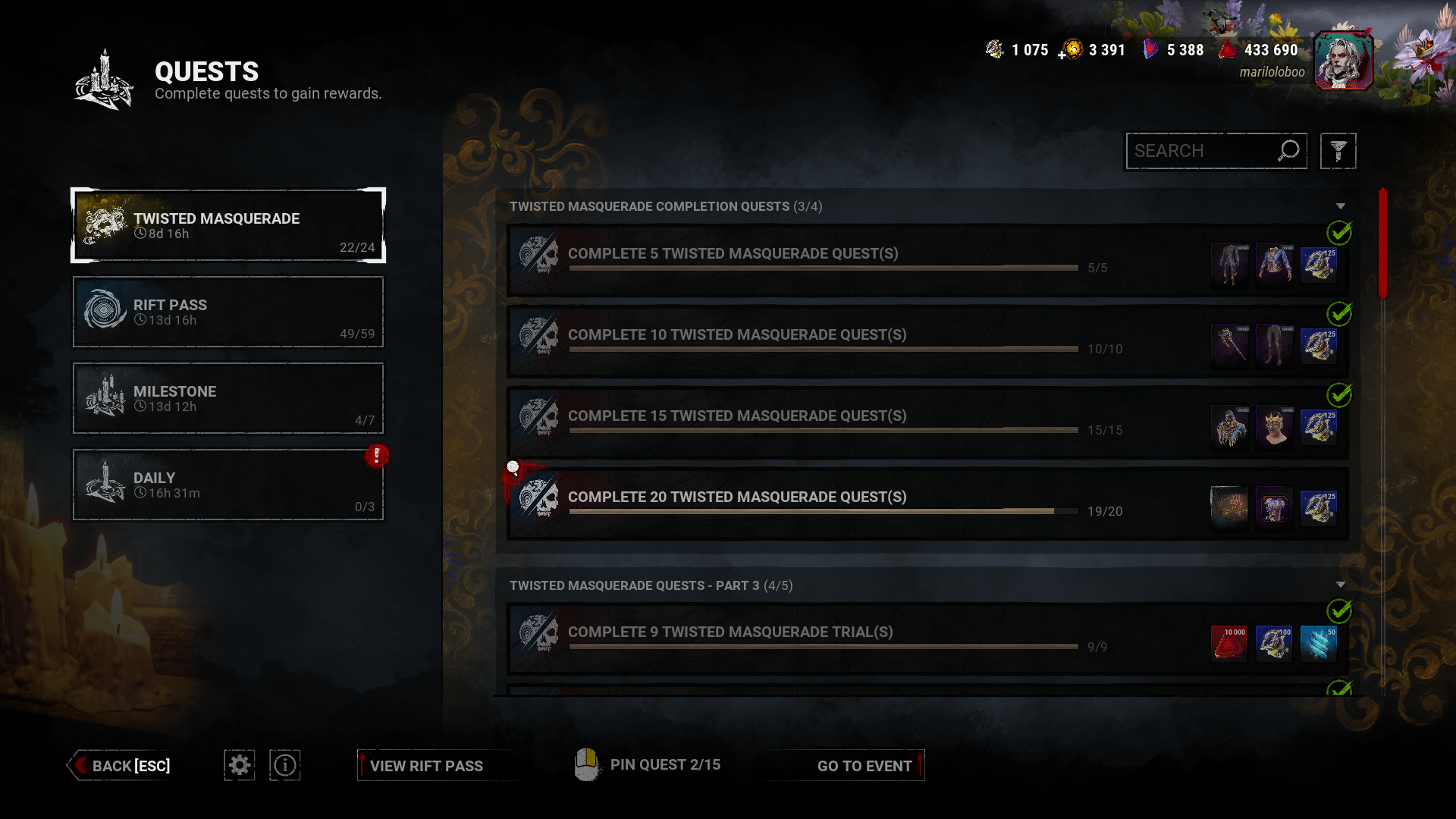This screenshot has width=1456, height=819.
Task: Open the info icon at bottom
Action: point(285,765)
